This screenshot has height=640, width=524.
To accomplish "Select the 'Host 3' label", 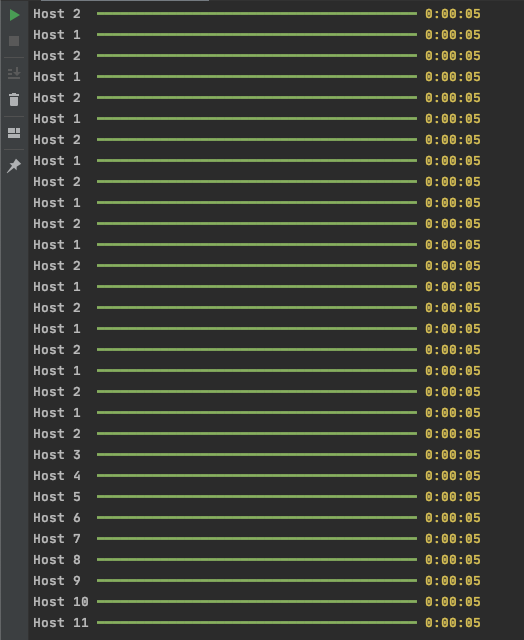I will 57,455.
